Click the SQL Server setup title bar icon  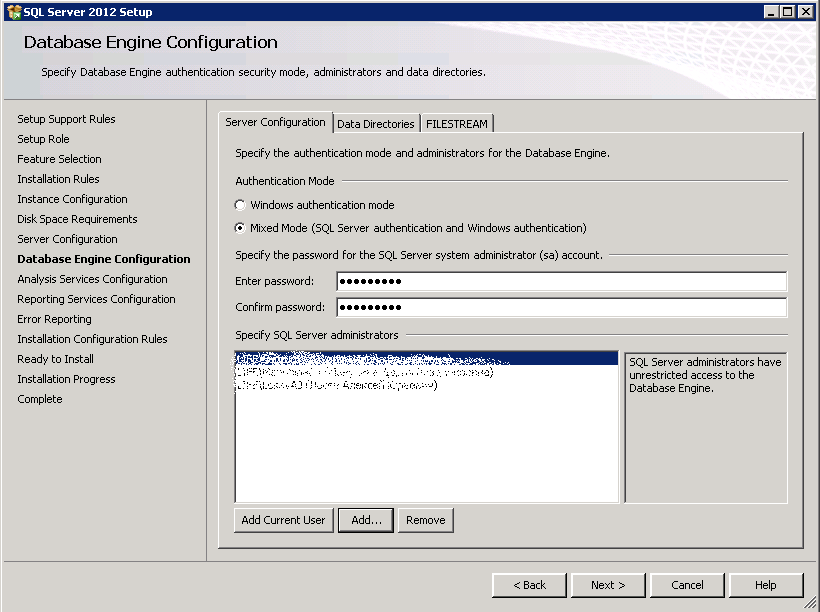pos(14,12)
